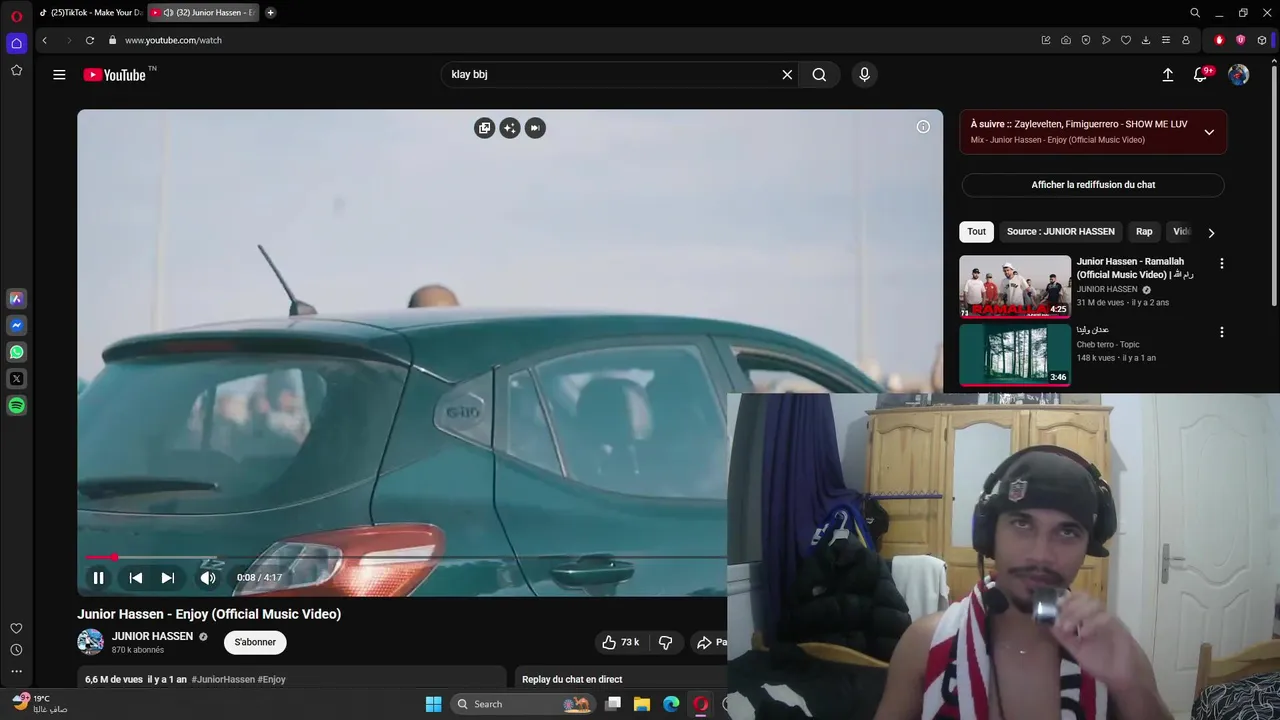Screen dimensions: 1280x720
Task: Open Opera sidebar bookmarks star
Action: pyautogui.click(x=16, y=70)
